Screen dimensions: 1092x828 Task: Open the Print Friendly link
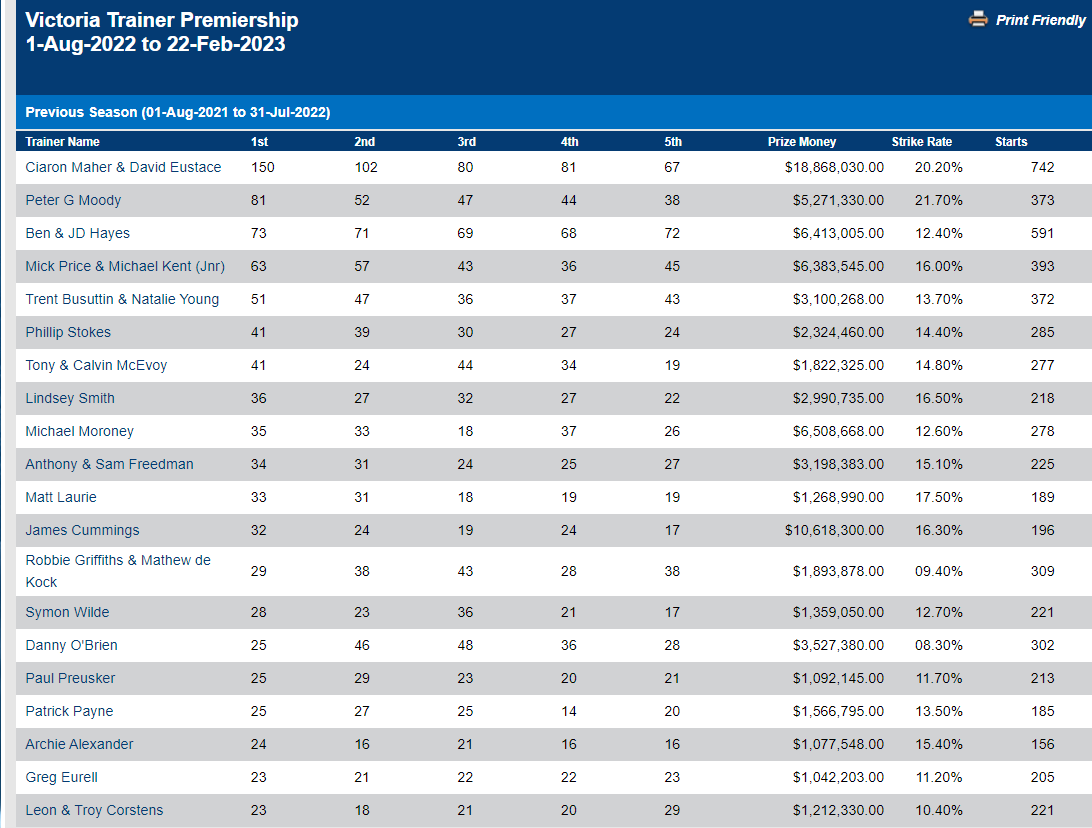(1040, 20)
